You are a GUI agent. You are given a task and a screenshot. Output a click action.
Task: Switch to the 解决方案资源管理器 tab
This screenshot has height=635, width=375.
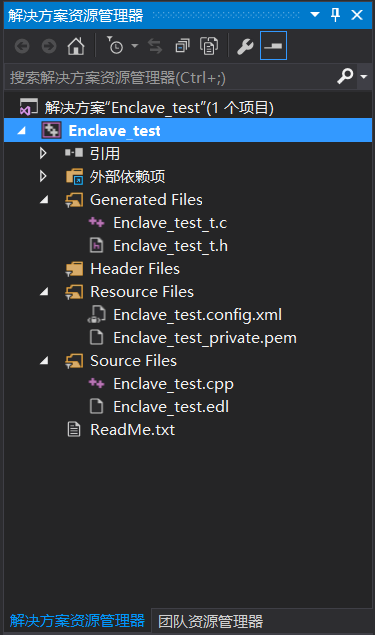point(77,620)
